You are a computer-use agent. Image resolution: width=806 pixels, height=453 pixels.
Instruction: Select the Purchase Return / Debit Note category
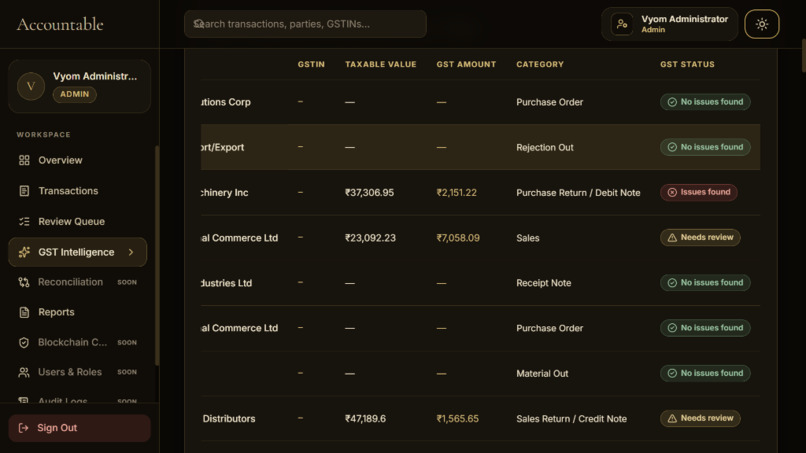click(x=578, y=193)
